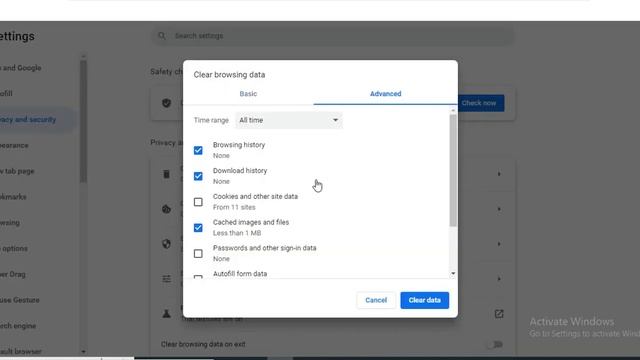
Task: Uncheck the Browsing history checkbox
Action: coord(198,151)
